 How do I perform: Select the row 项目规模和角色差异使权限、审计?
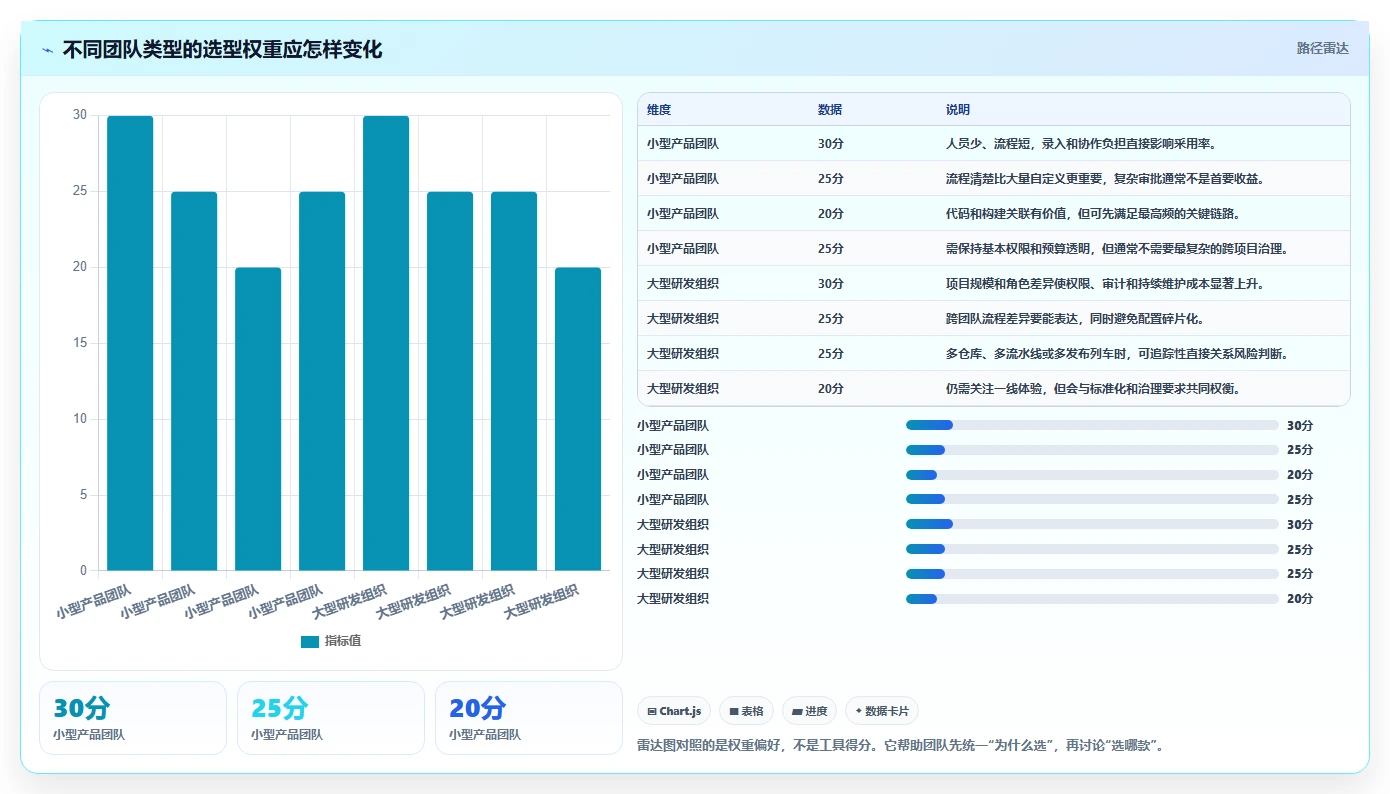993,284
